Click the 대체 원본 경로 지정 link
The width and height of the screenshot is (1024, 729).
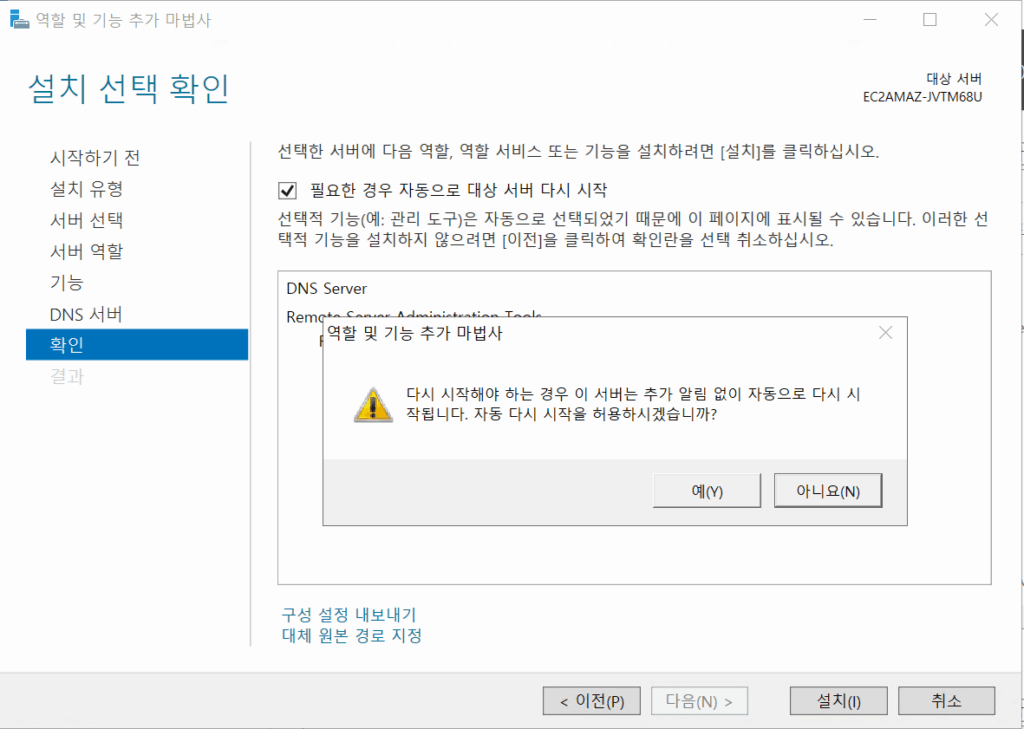[352, 635]
